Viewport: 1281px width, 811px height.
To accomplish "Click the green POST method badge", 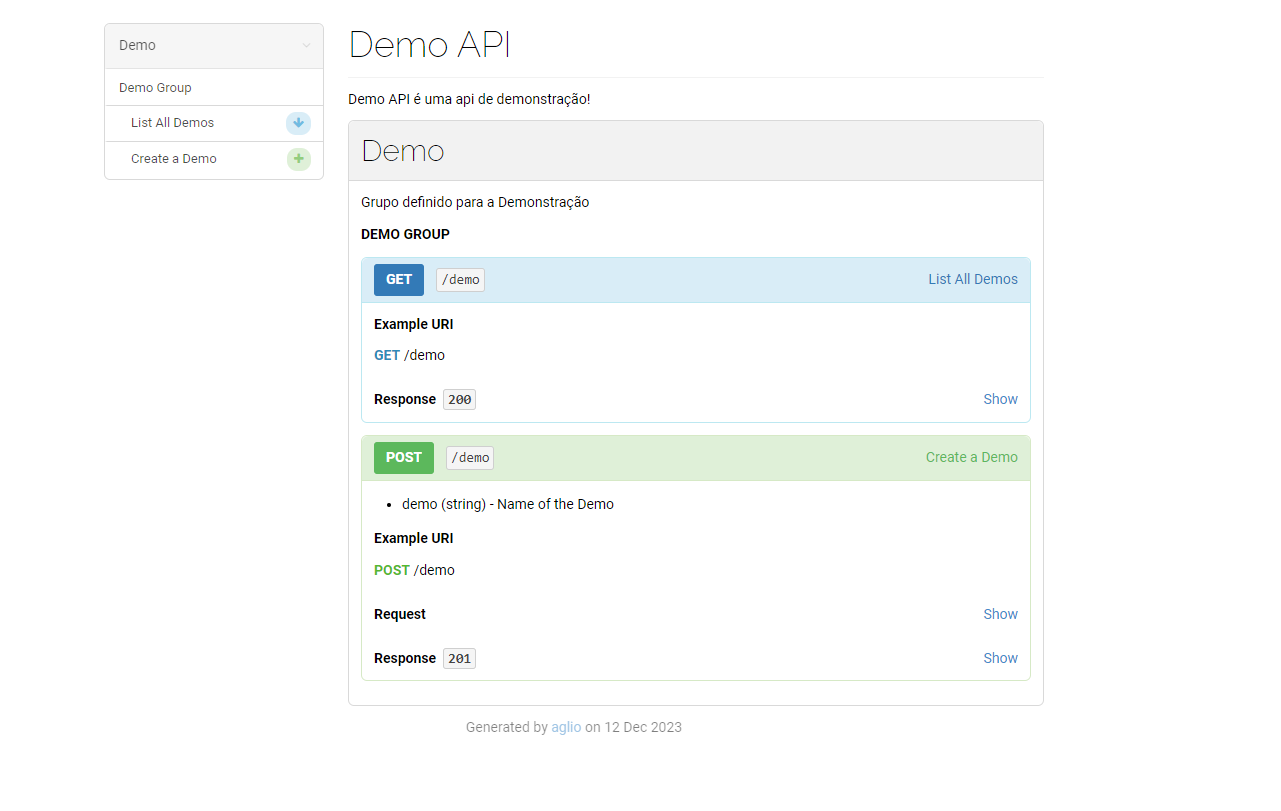I will pyautogui.click(x=404, y=458).
